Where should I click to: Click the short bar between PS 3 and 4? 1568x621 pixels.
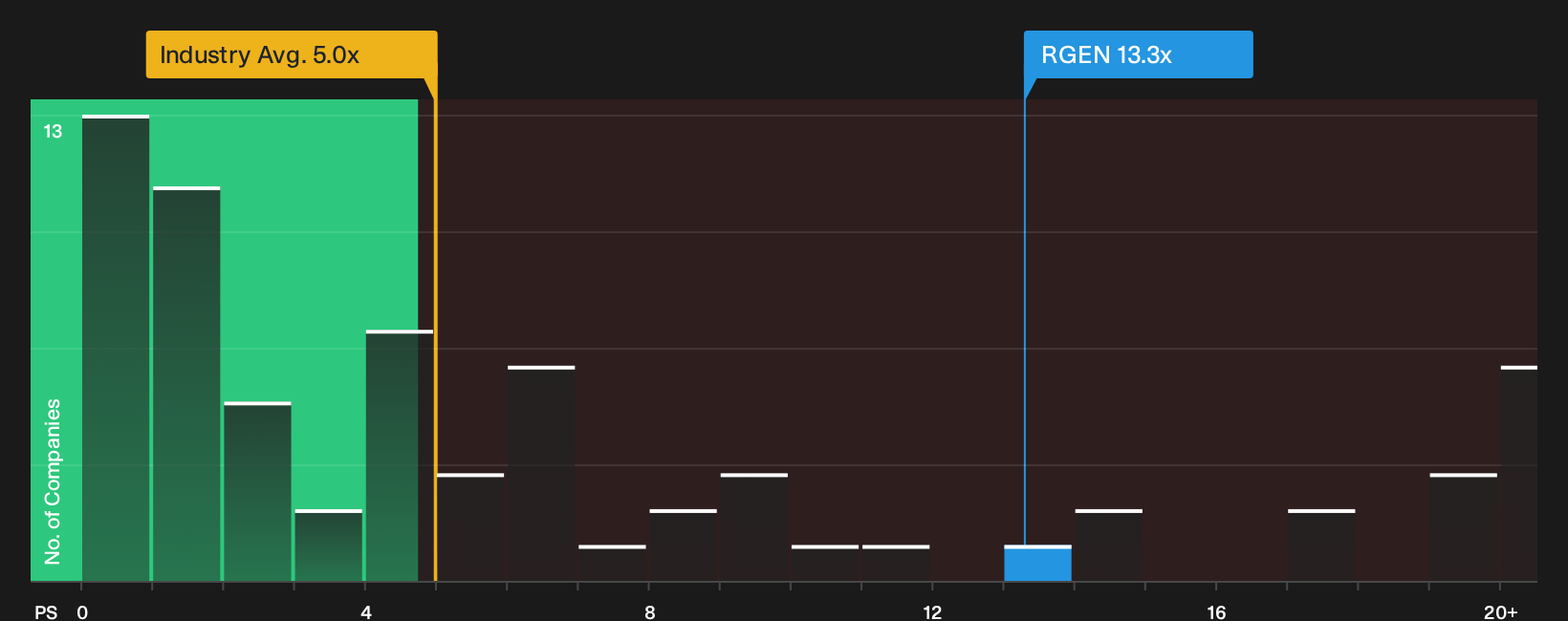328,546
